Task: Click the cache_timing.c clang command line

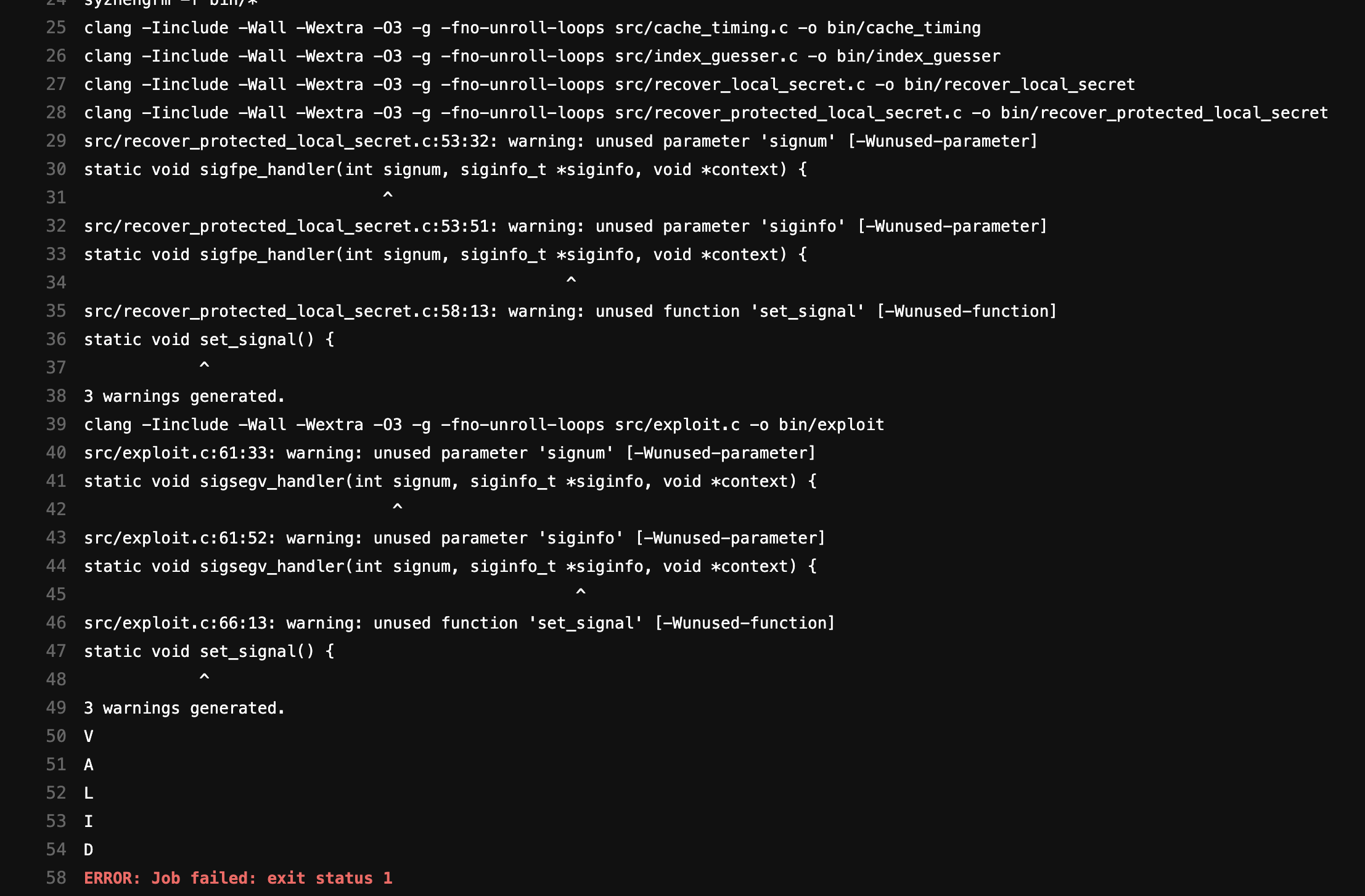Action: [532, 28]
